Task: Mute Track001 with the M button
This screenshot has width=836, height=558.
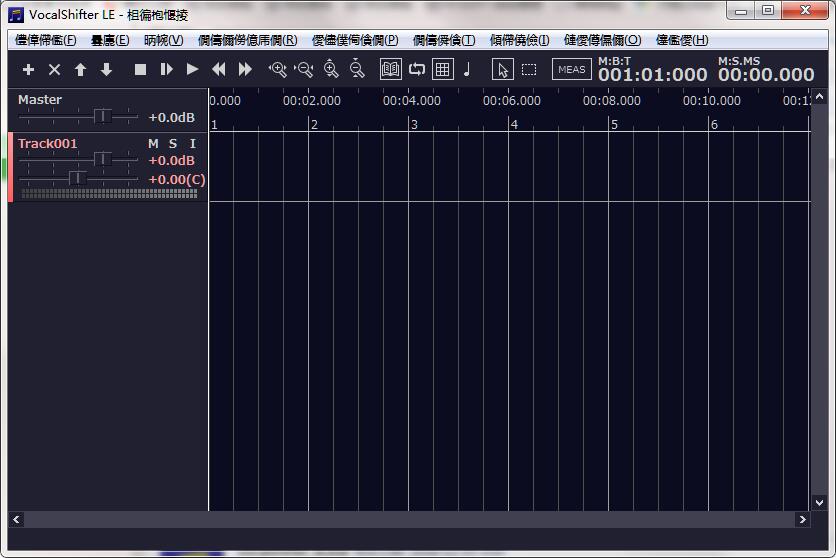Action: pos(153,144)
